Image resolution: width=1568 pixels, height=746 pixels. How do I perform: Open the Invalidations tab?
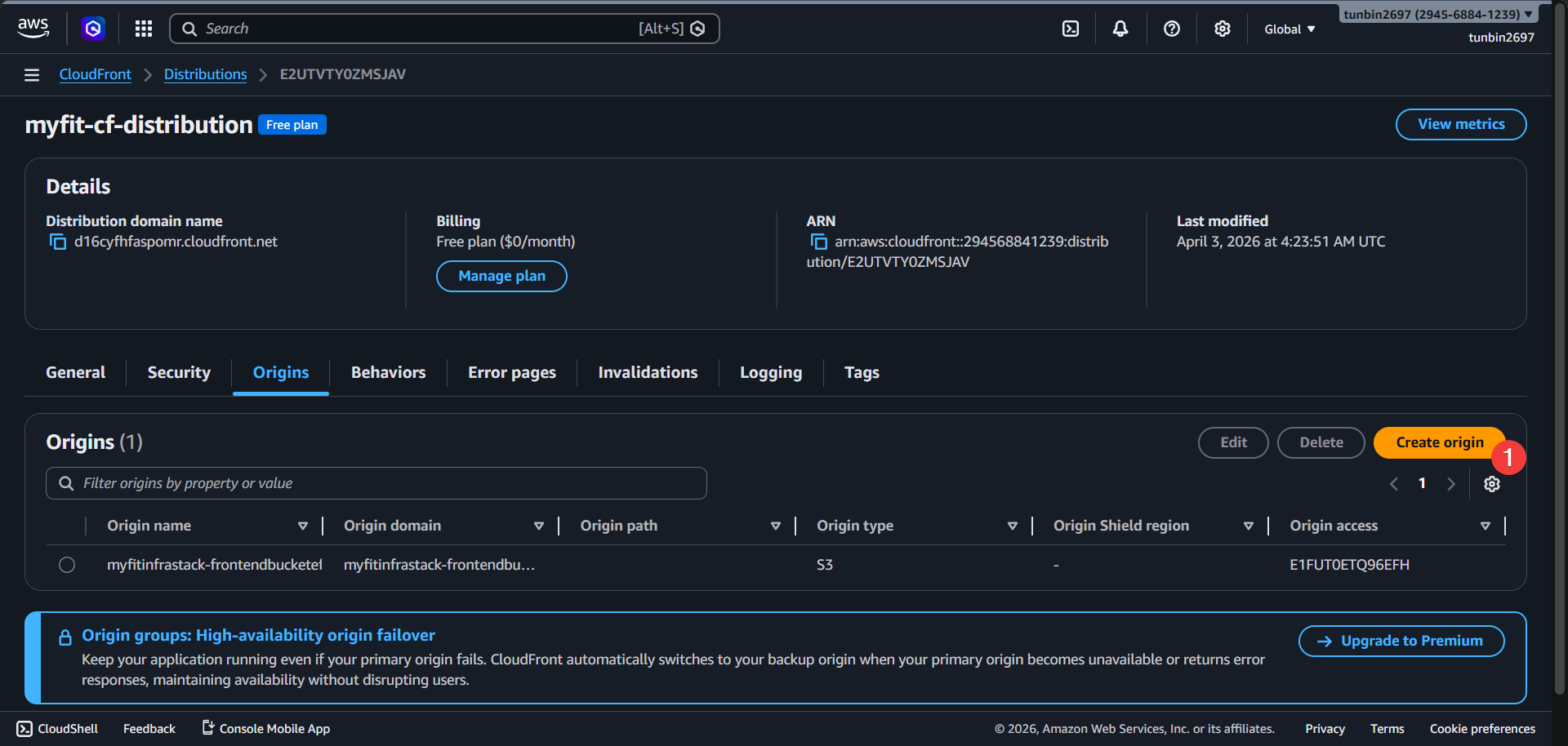[648, 372]
